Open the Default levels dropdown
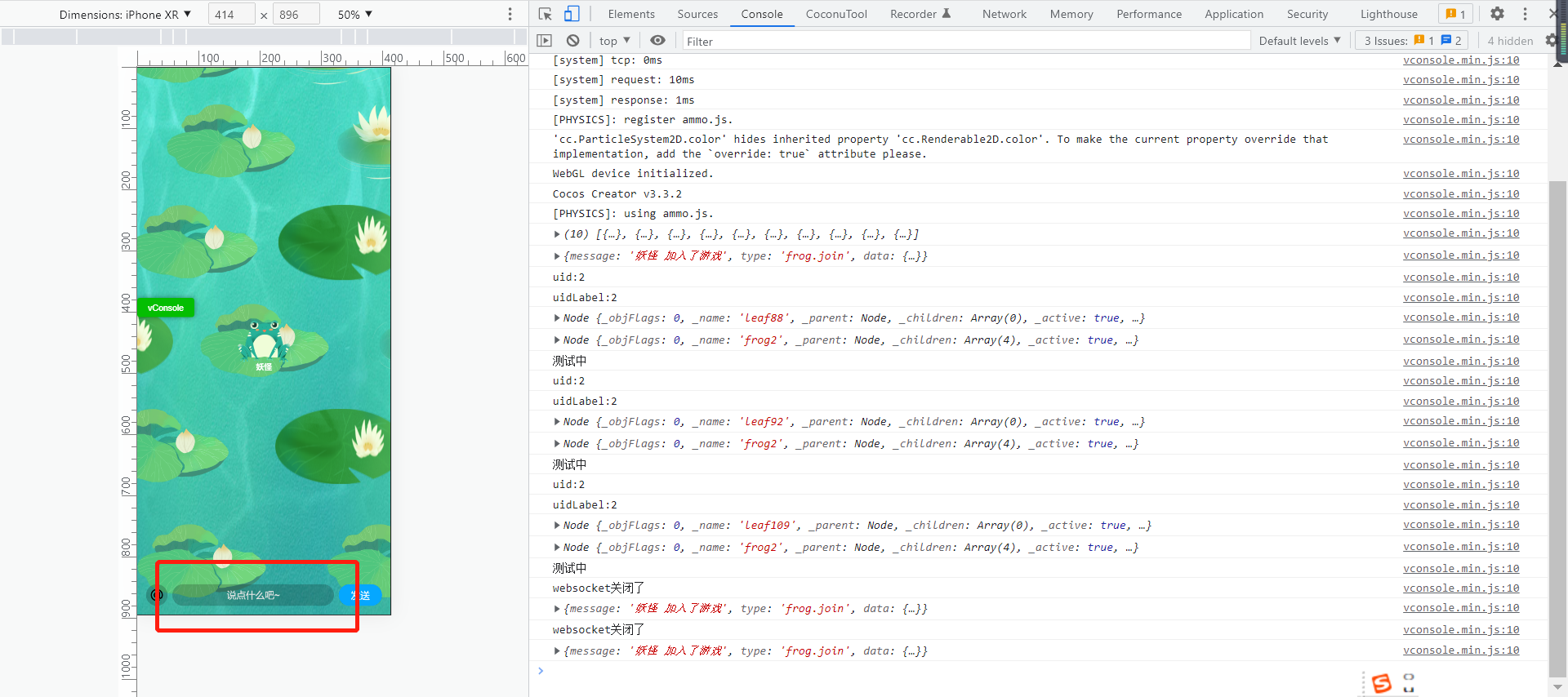The height and width of the screenshot is (697, 1568). (x=1299, y=41)
